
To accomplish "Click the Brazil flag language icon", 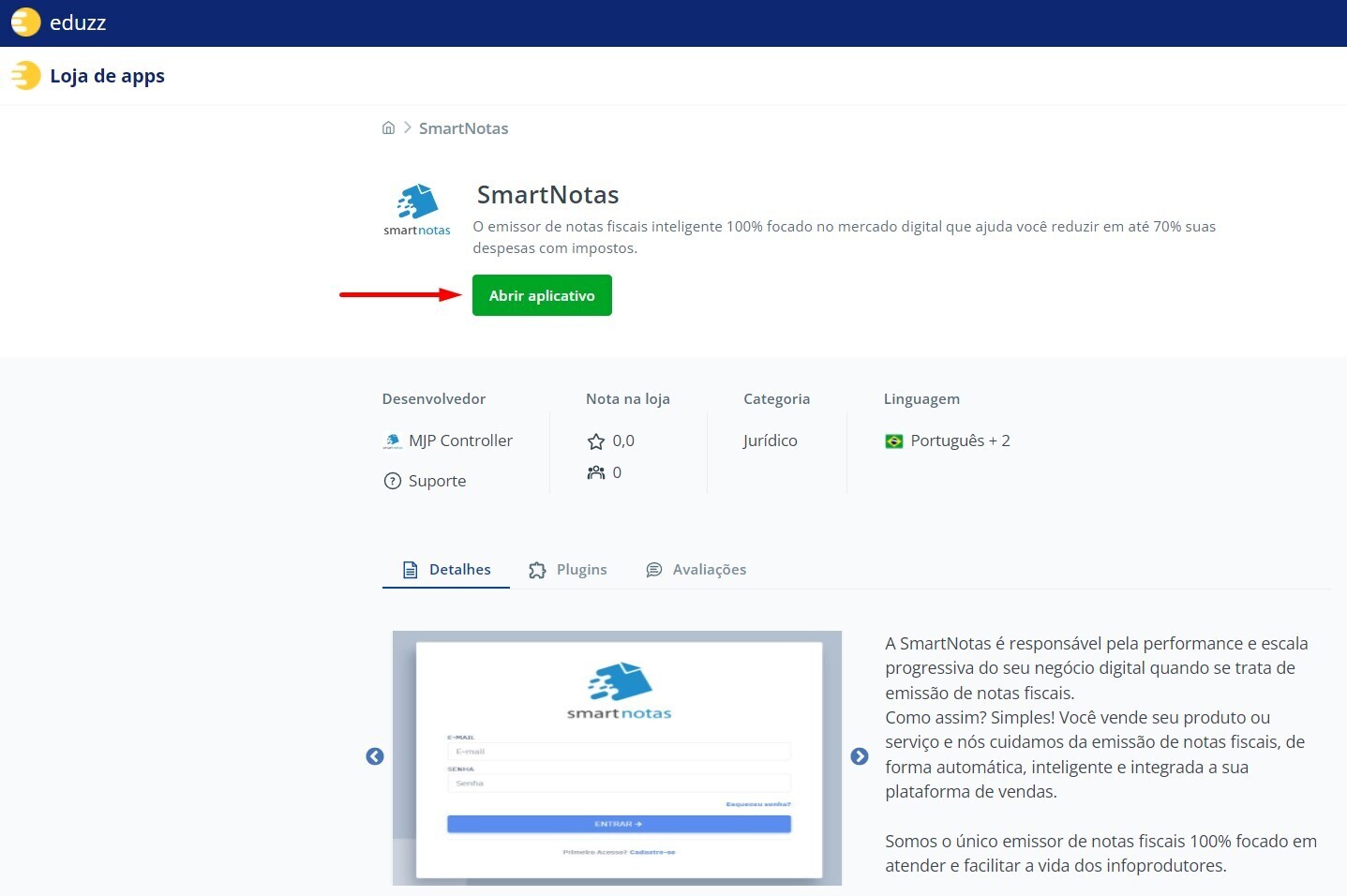I will click(x=894, y=441).
